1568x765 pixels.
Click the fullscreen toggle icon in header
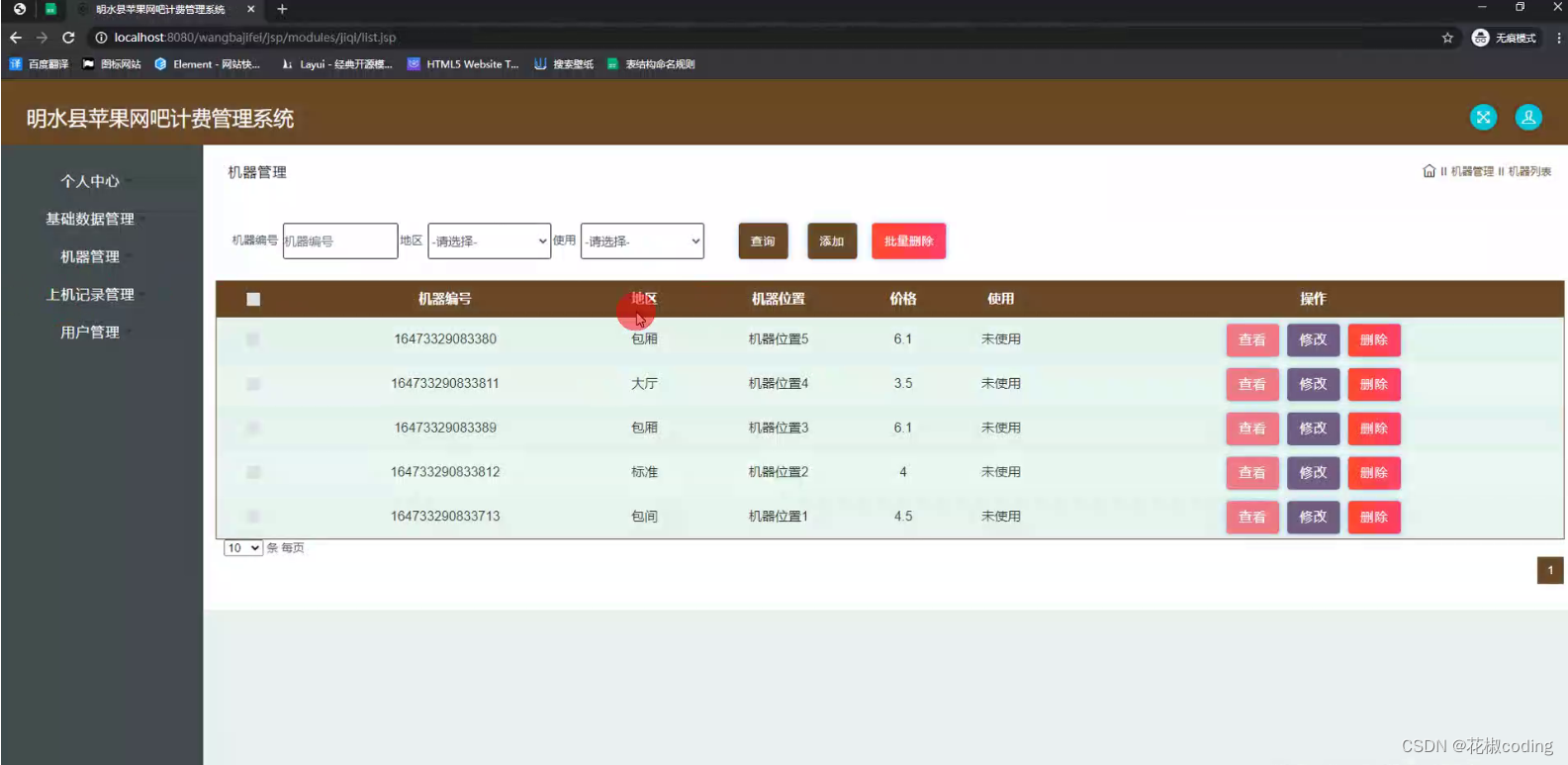tap(1483, 118)
